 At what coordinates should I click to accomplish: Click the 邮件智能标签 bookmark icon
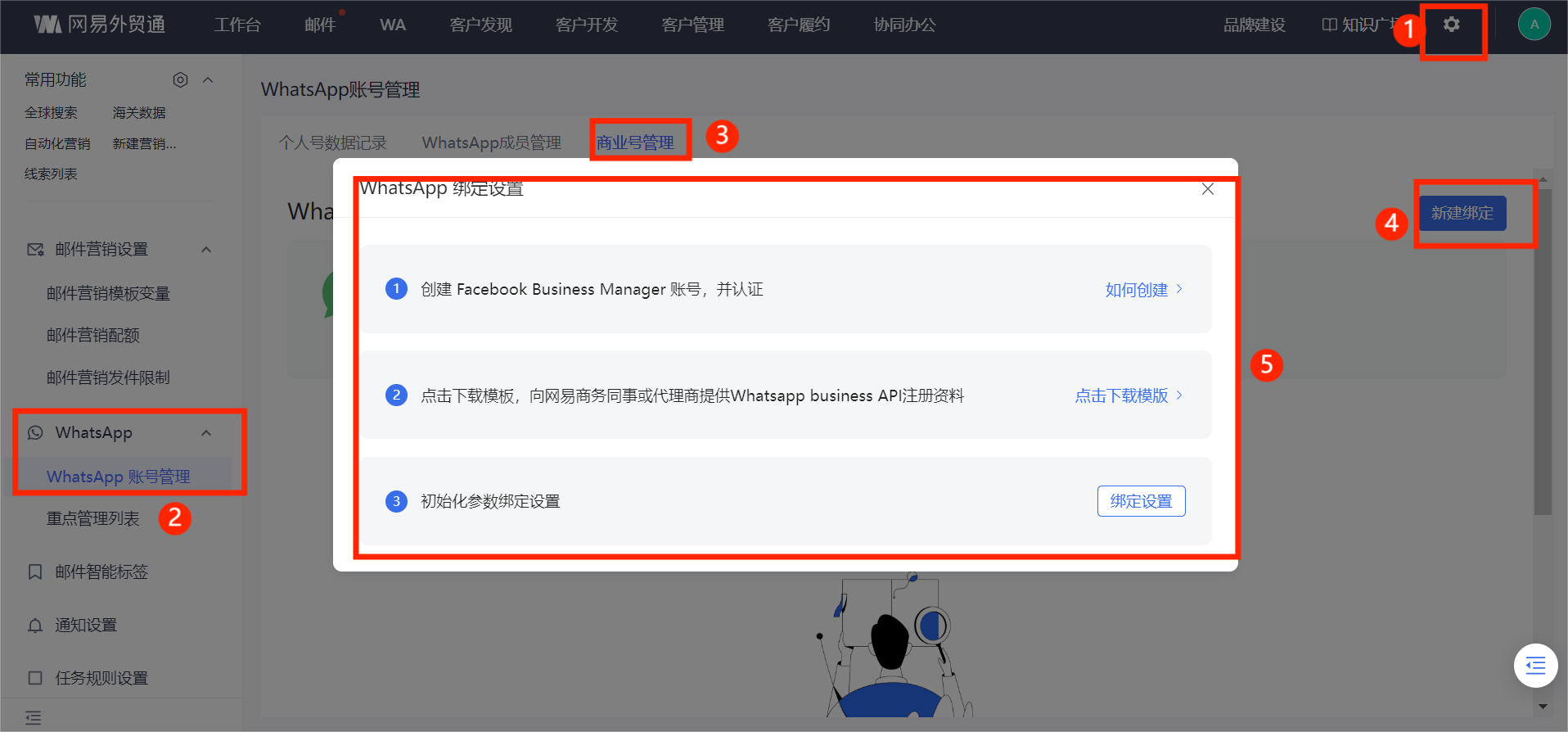tap(35, 572)
